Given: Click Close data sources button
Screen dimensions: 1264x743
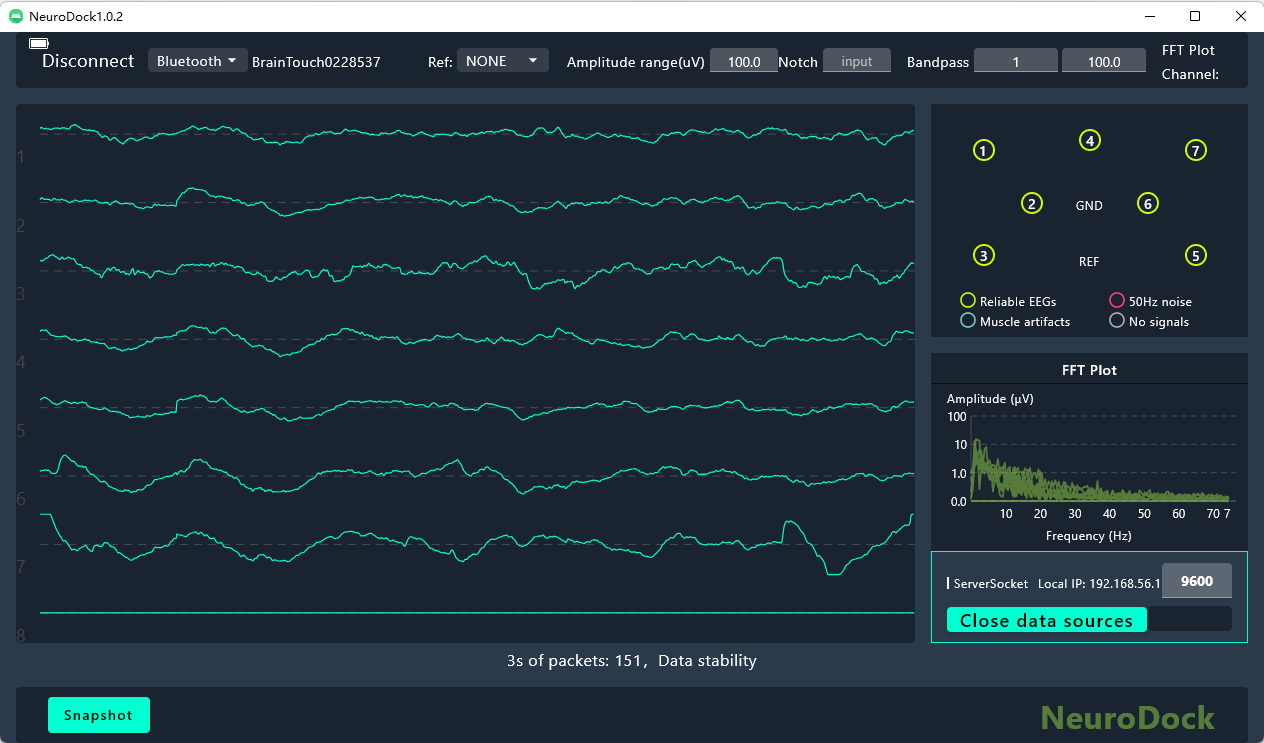Looking at the screenshot, I should click(1047, 620).
